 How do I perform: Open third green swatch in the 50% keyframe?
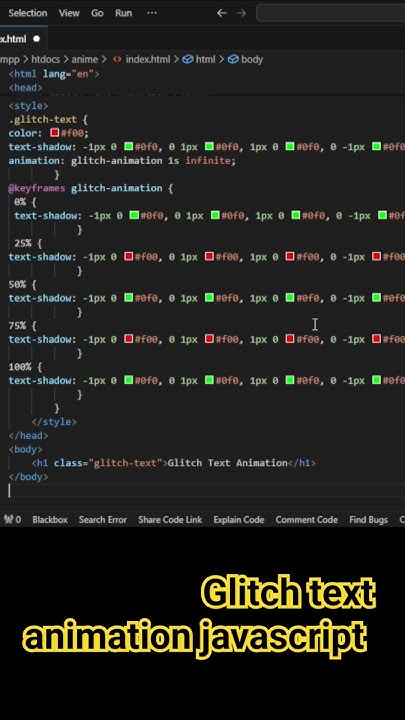[x=290, y=298]
